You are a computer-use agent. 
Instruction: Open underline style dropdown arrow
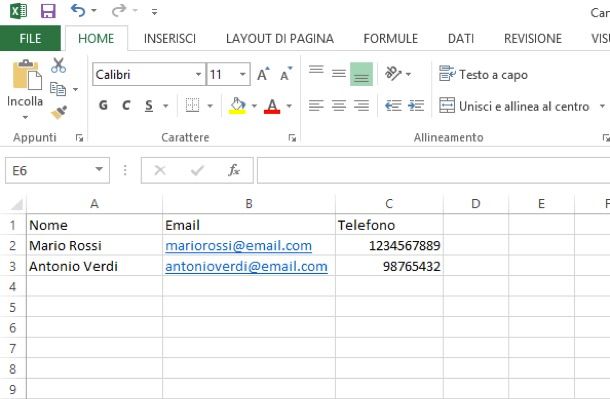tap(166, 106)
